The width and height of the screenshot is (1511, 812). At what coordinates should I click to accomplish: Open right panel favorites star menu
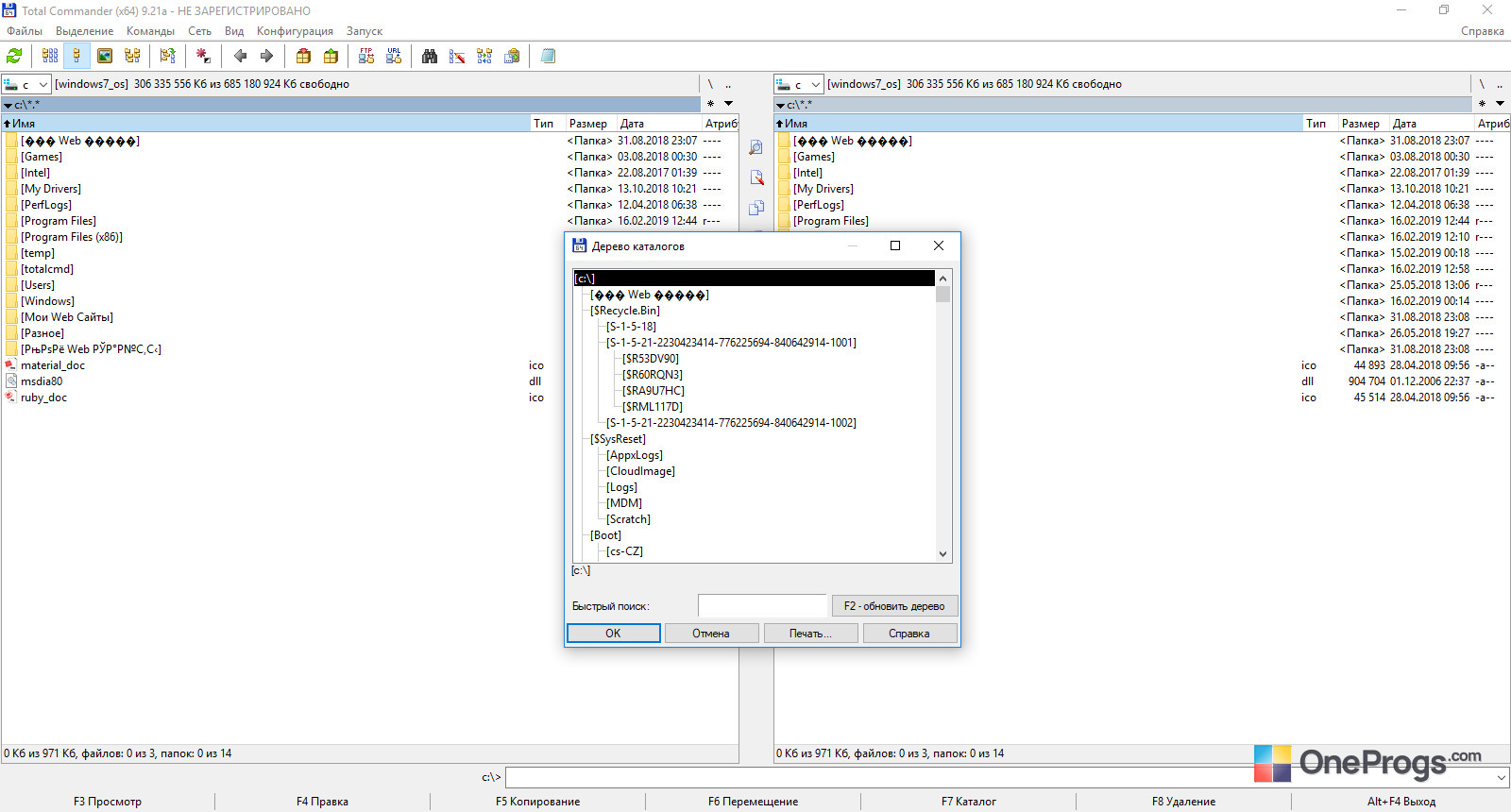[1482, 103]
